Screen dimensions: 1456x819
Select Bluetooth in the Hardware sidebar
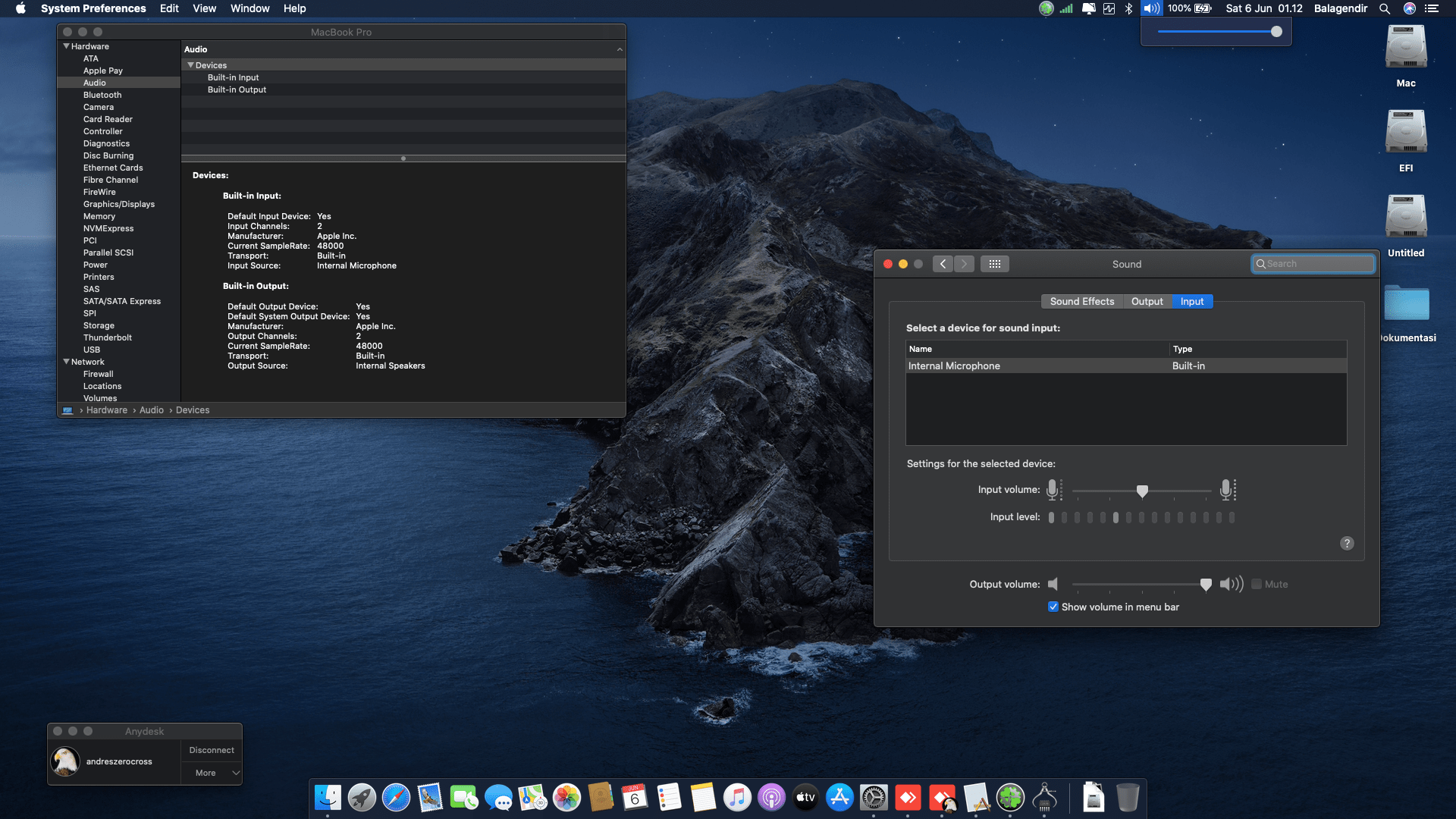click(x=102, y=95)
